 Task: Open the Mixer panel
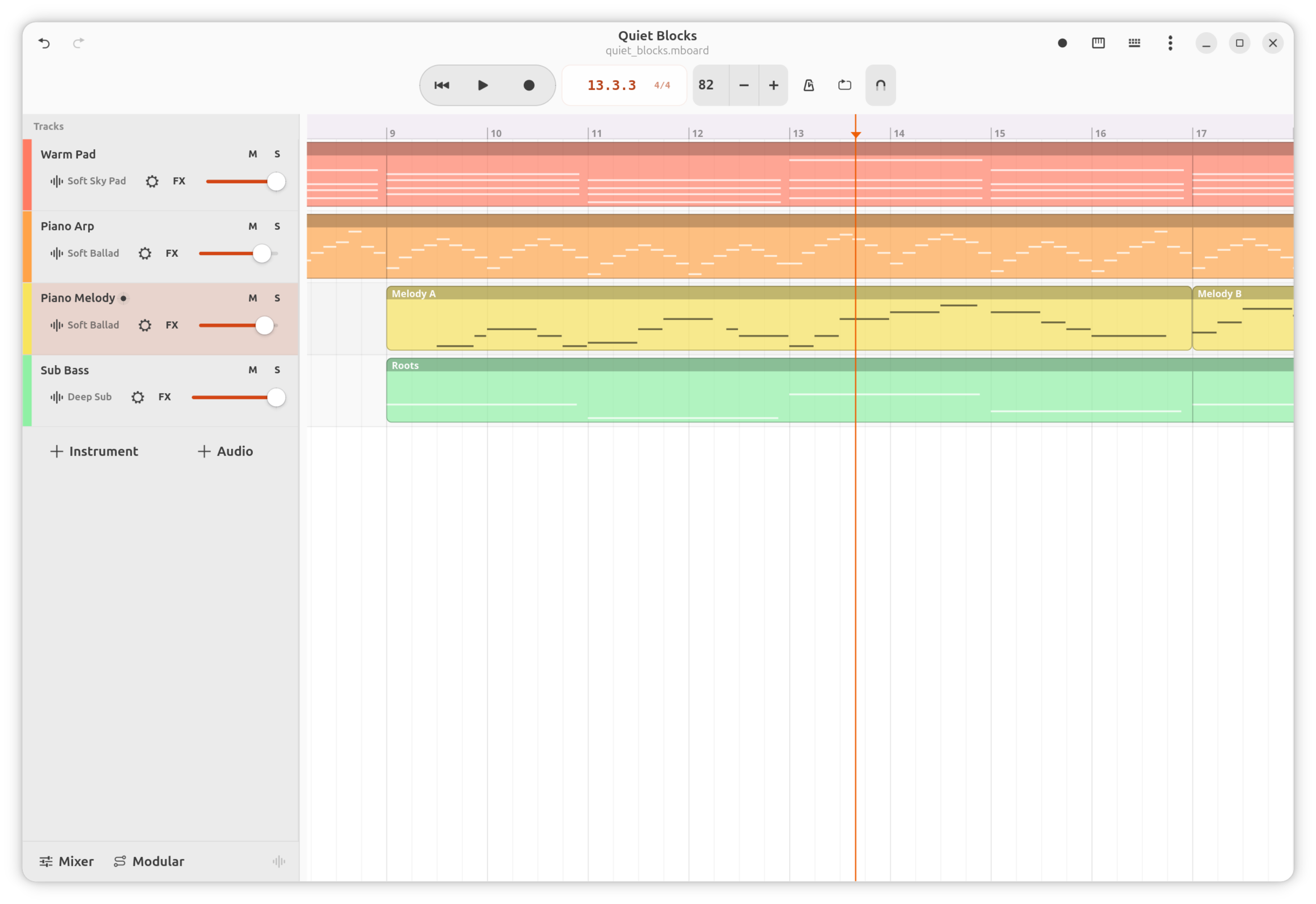pyautogui.click(x=66, y=862)
